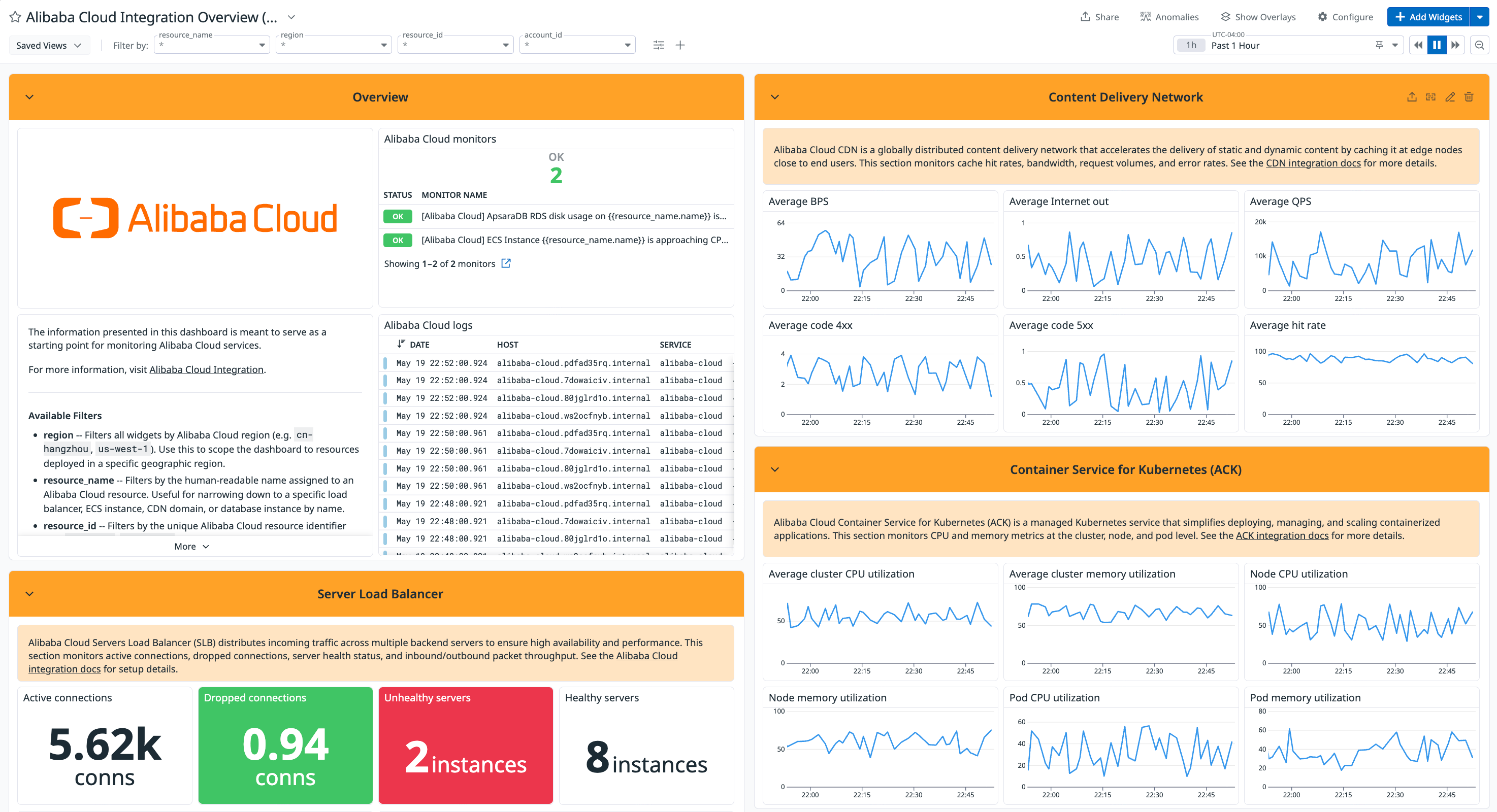Click the CDN group layout icon

[x=1431, y=97]
